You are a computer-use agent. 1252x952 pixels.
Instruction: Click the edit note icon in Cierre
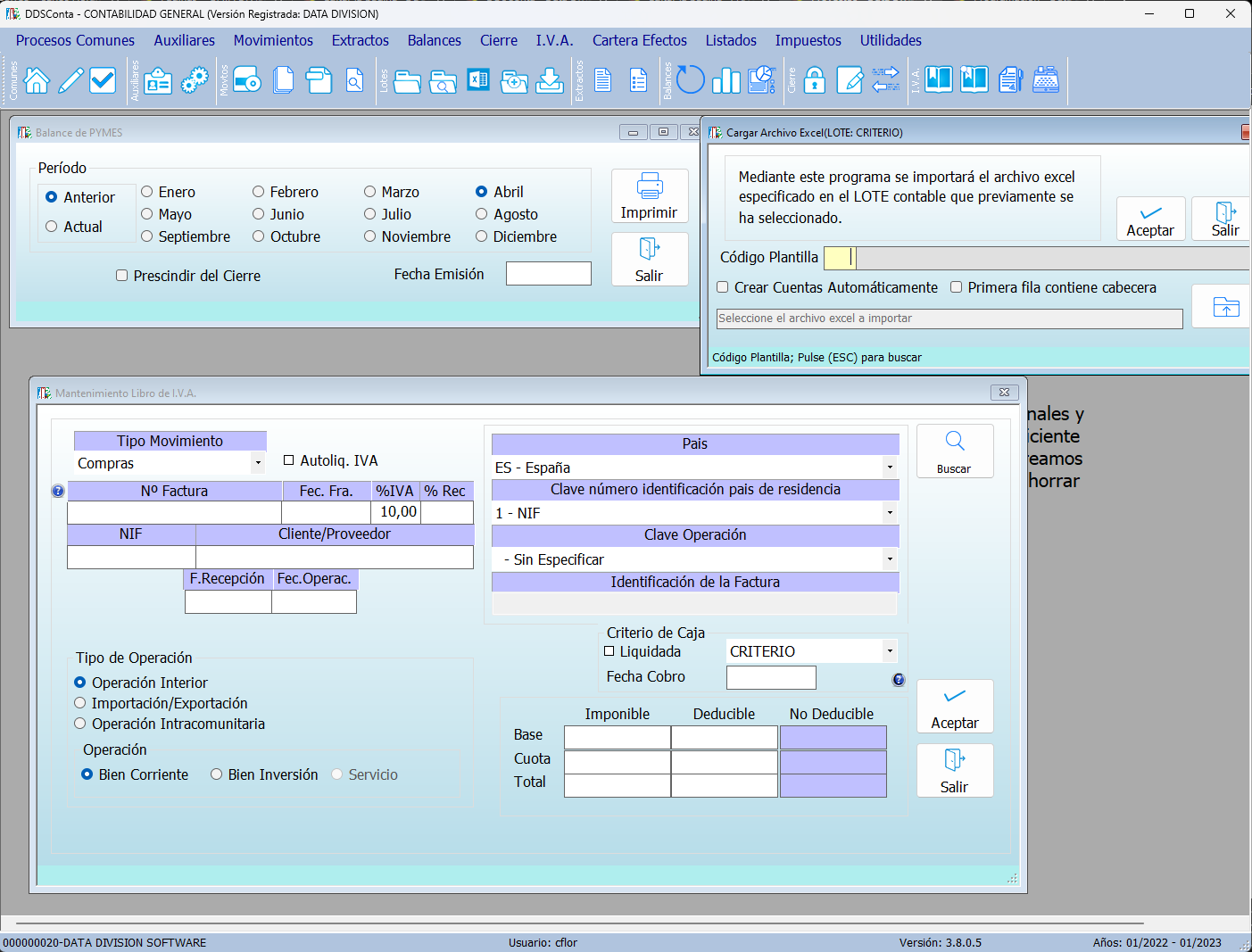[x=850, y=80]
